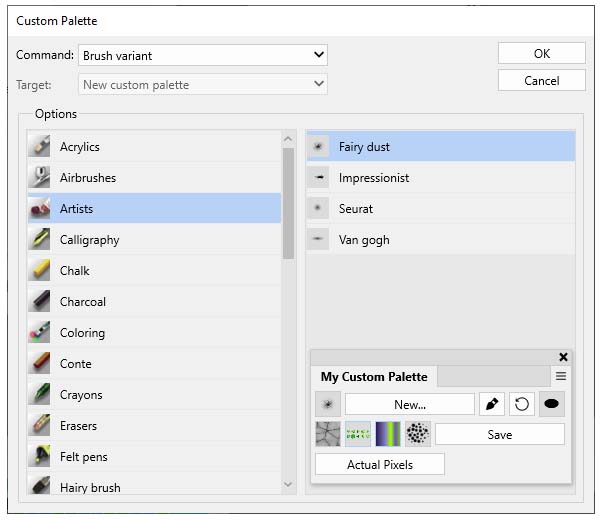Choose the Calligraphy brush category
The image size is (602, 520).
(89, 240)
